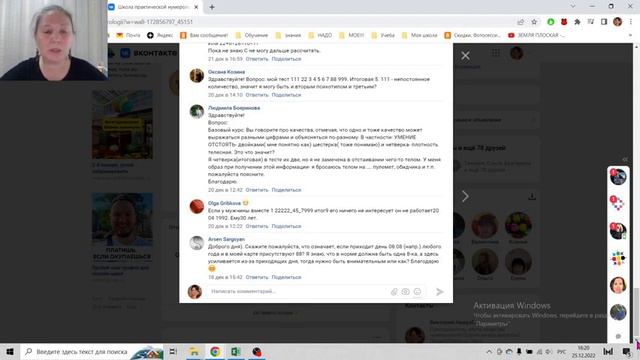Viewport: 640px width, 360px height.
Task: Go to next item with right chevron
Action: 465,196
